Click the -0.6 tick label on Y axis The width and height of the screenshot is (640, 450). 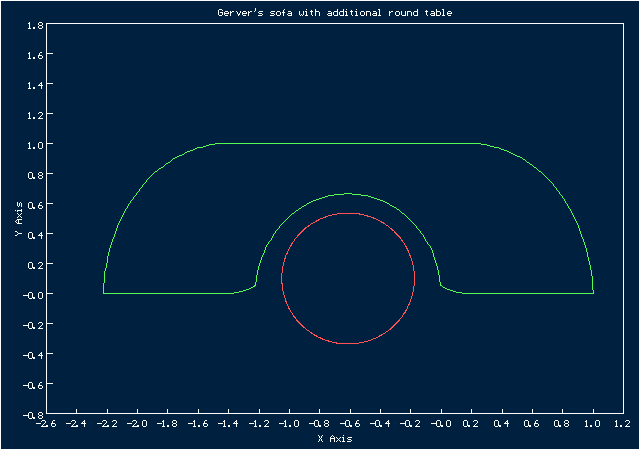(33, 385)
